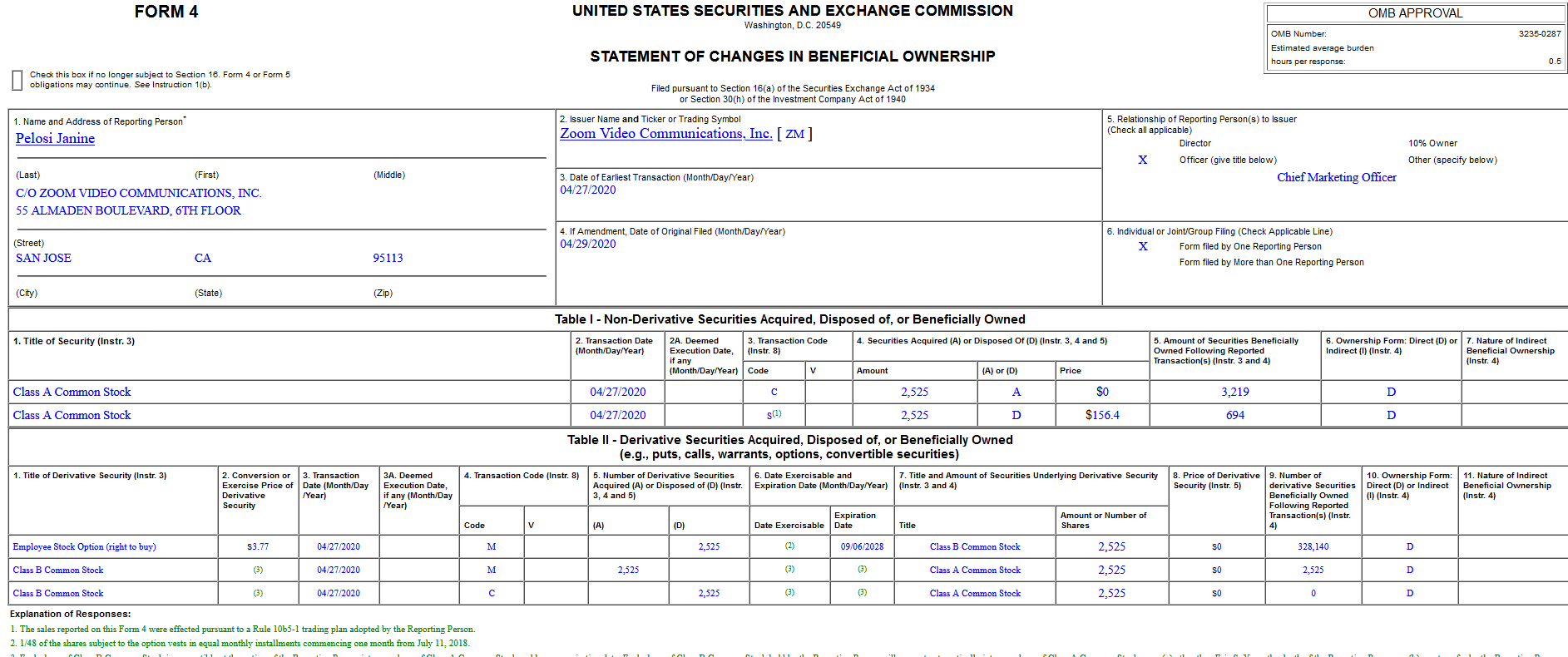Click Class A Common Stock in $156.4 price row
1568x657 pixels.
72,415
